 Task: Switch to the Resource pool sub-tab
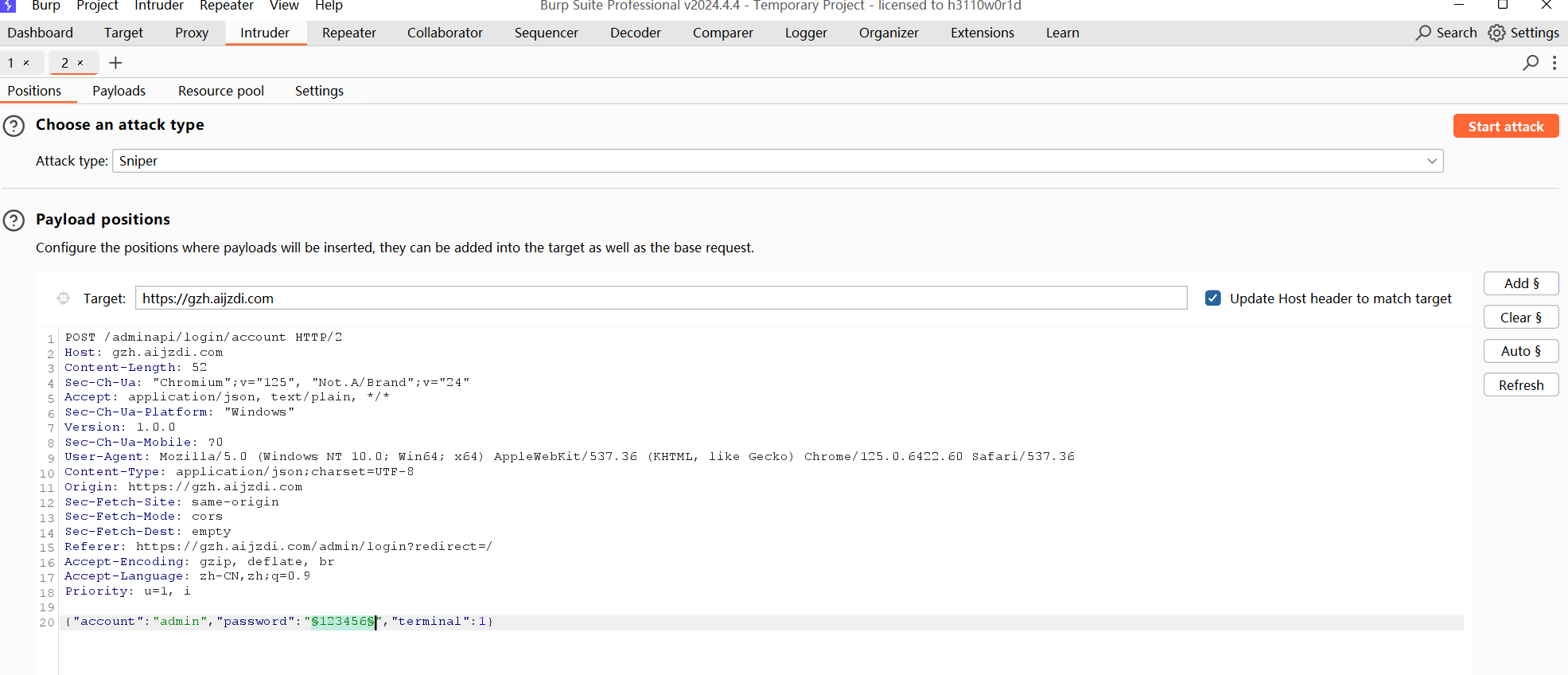pyautogui.click(x=221, y=91)
